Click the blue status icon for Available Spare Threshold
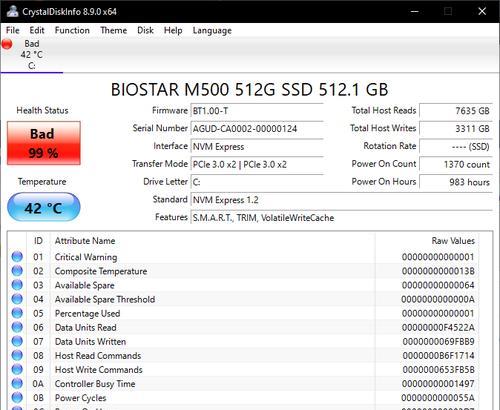The height and width of the screenshot is (410, 500). pos(17,299)
